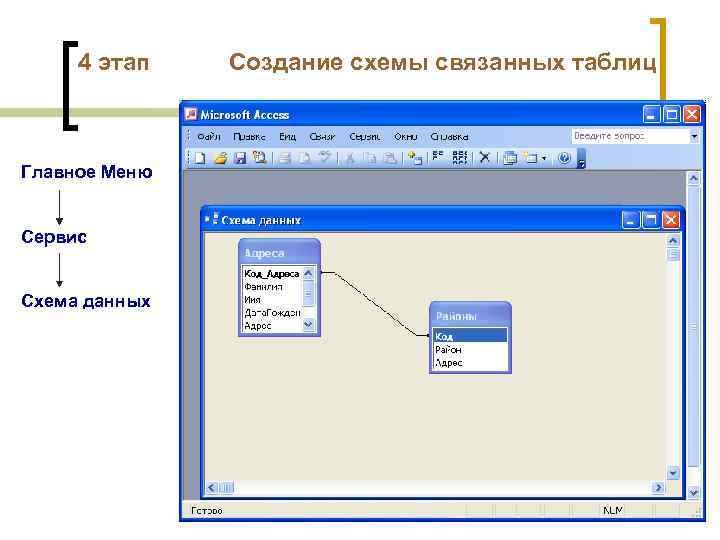The height and width of the screenshot is (540, 720).
Task: Click the Print toolbar icon
Action: point(285,158)
